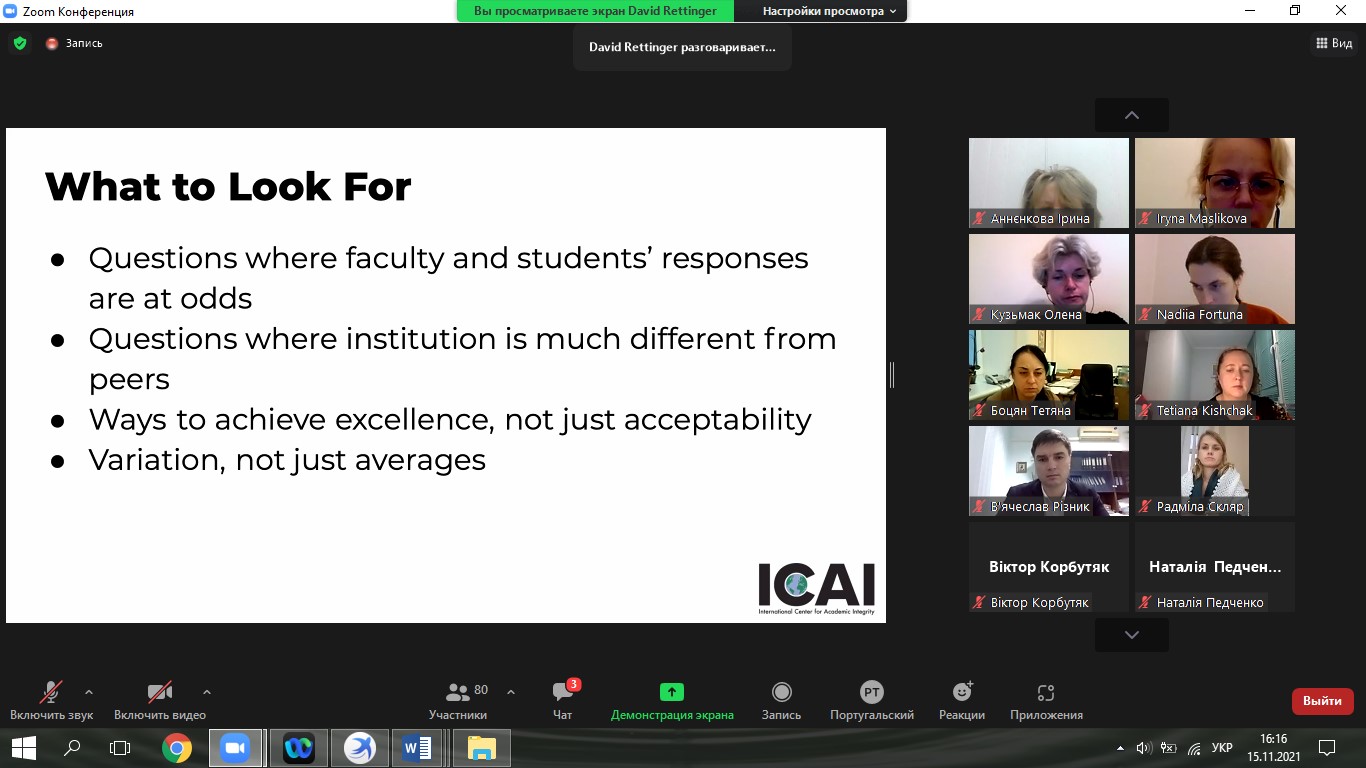Image resolution: width=1366 pixels, height=768 pixels.
Task: Select В'ячеслав Різник's video tile
Action: 1049,471
